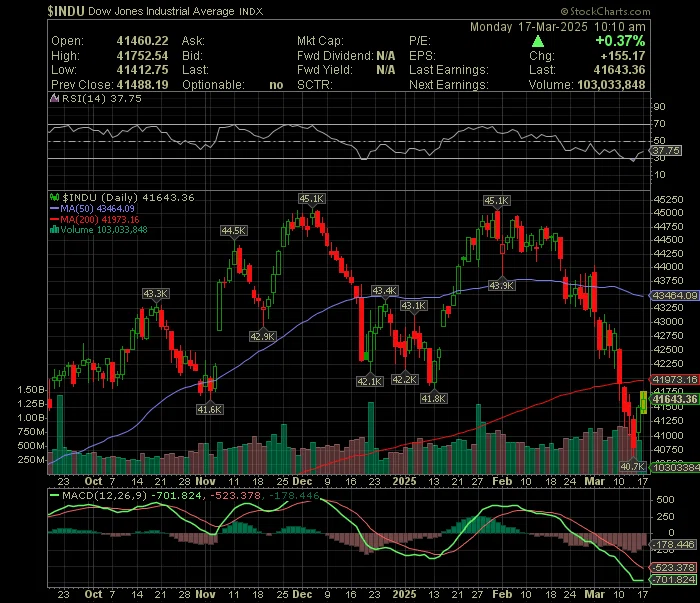Click the 41.6K low label
Viewport: 700px width, 603px height.
[209, 409]
